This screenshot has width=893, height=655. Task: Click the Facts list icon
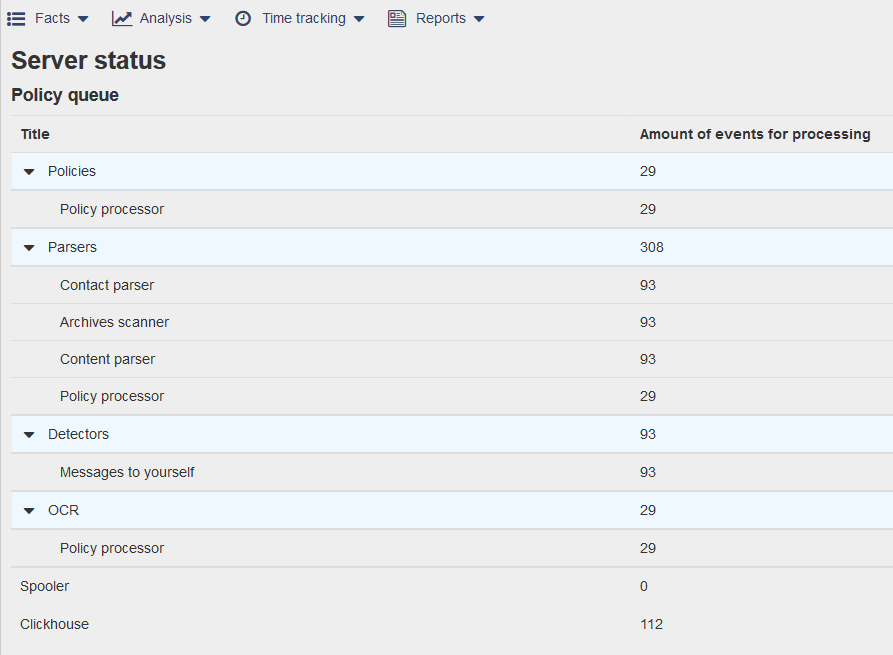(16, 18)
